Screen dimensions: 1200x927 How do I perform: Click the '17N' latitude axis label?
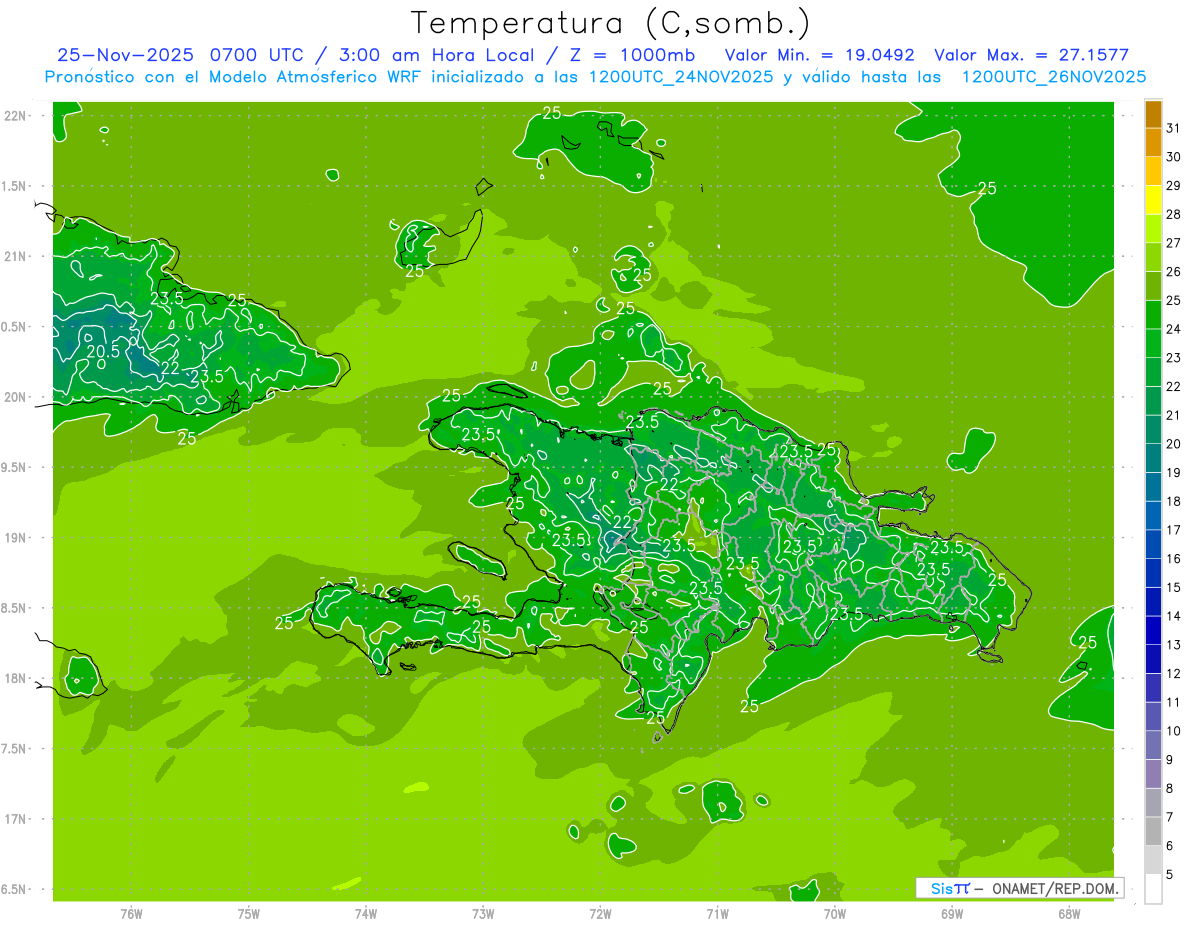click(x=15, y=819)
